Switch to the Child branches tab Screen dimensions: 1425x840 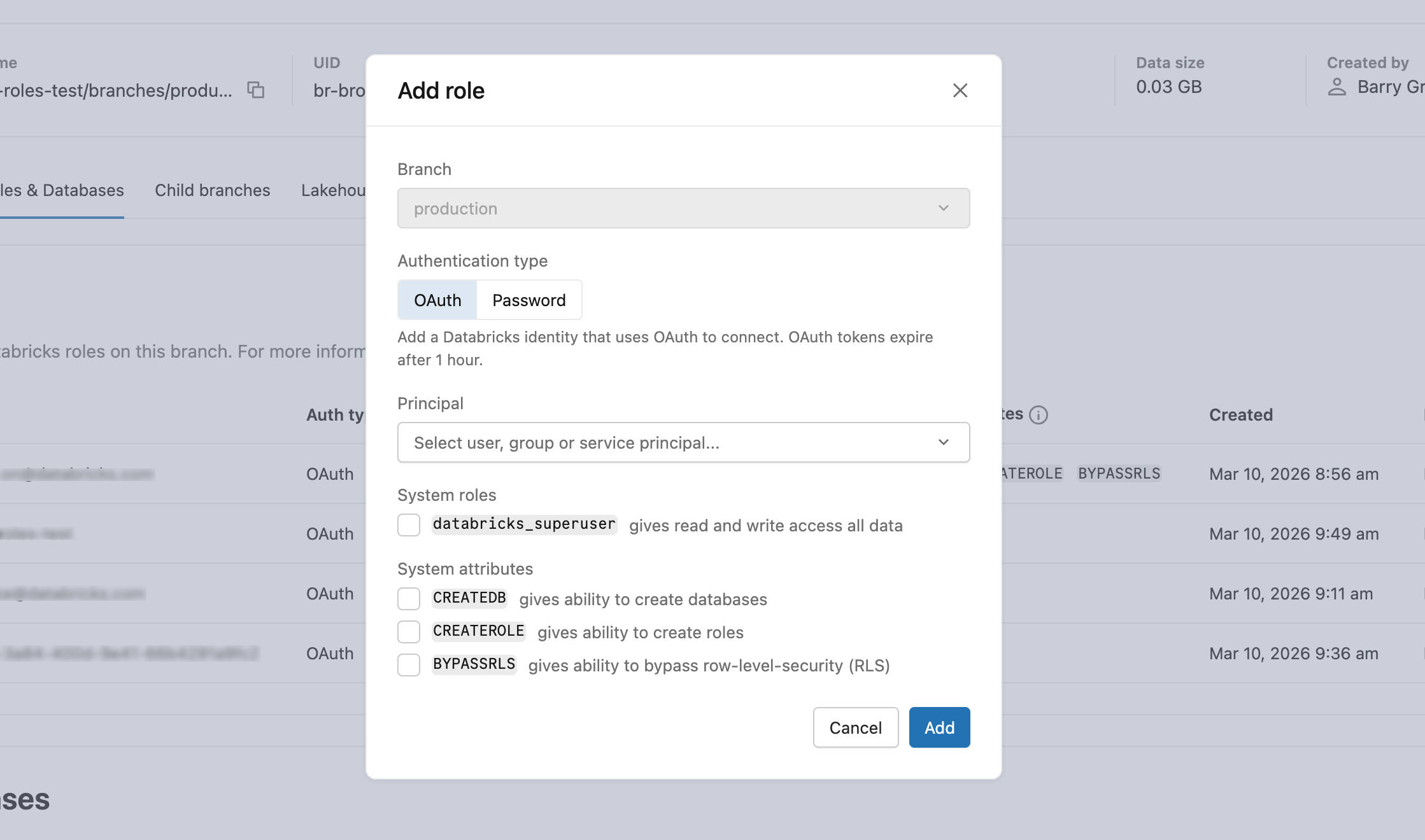coord(212,190)
